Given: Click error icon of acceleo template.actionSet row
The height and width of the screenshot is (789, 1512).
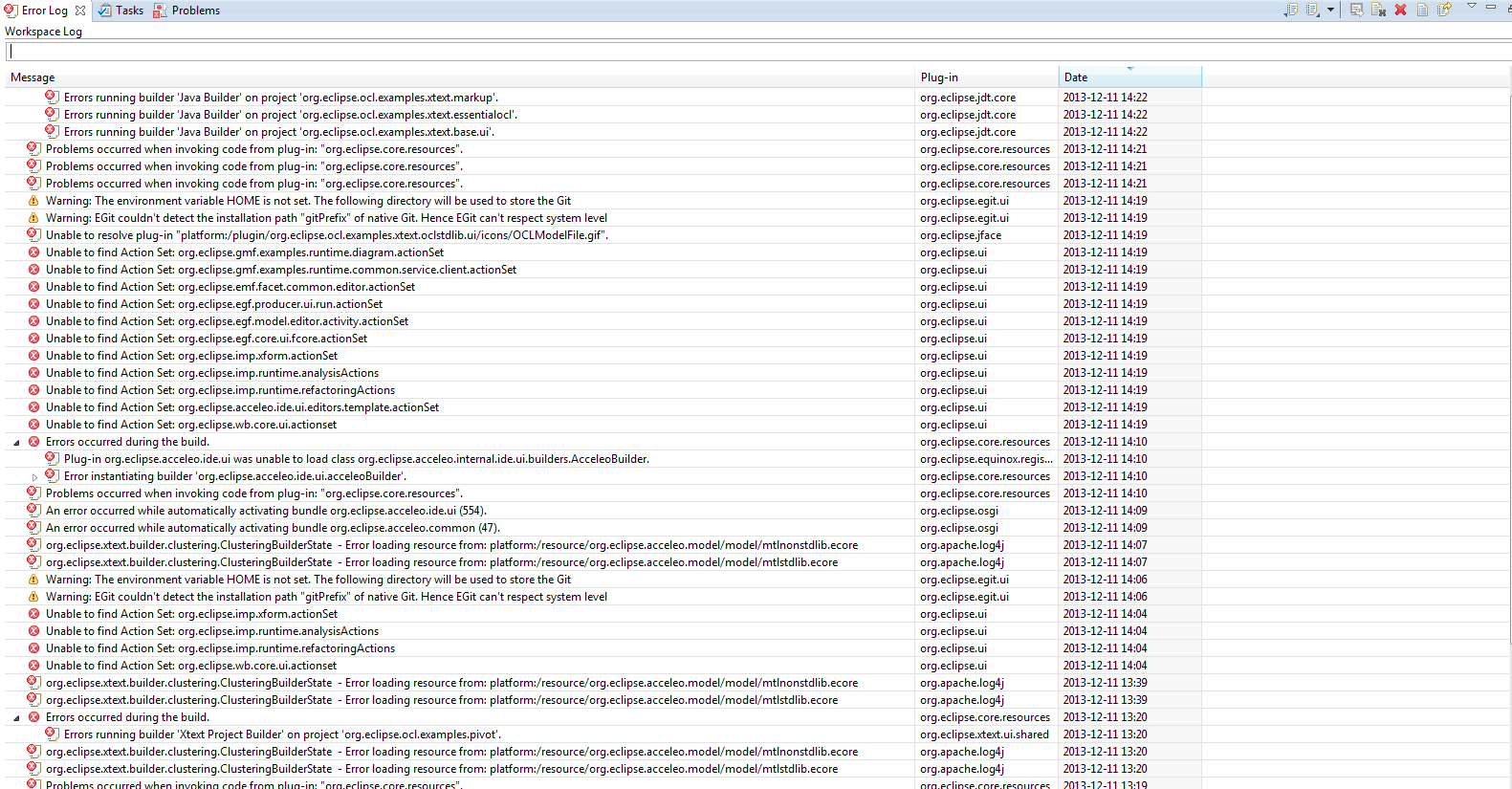Looking at the screenshot, I should 33,407.
